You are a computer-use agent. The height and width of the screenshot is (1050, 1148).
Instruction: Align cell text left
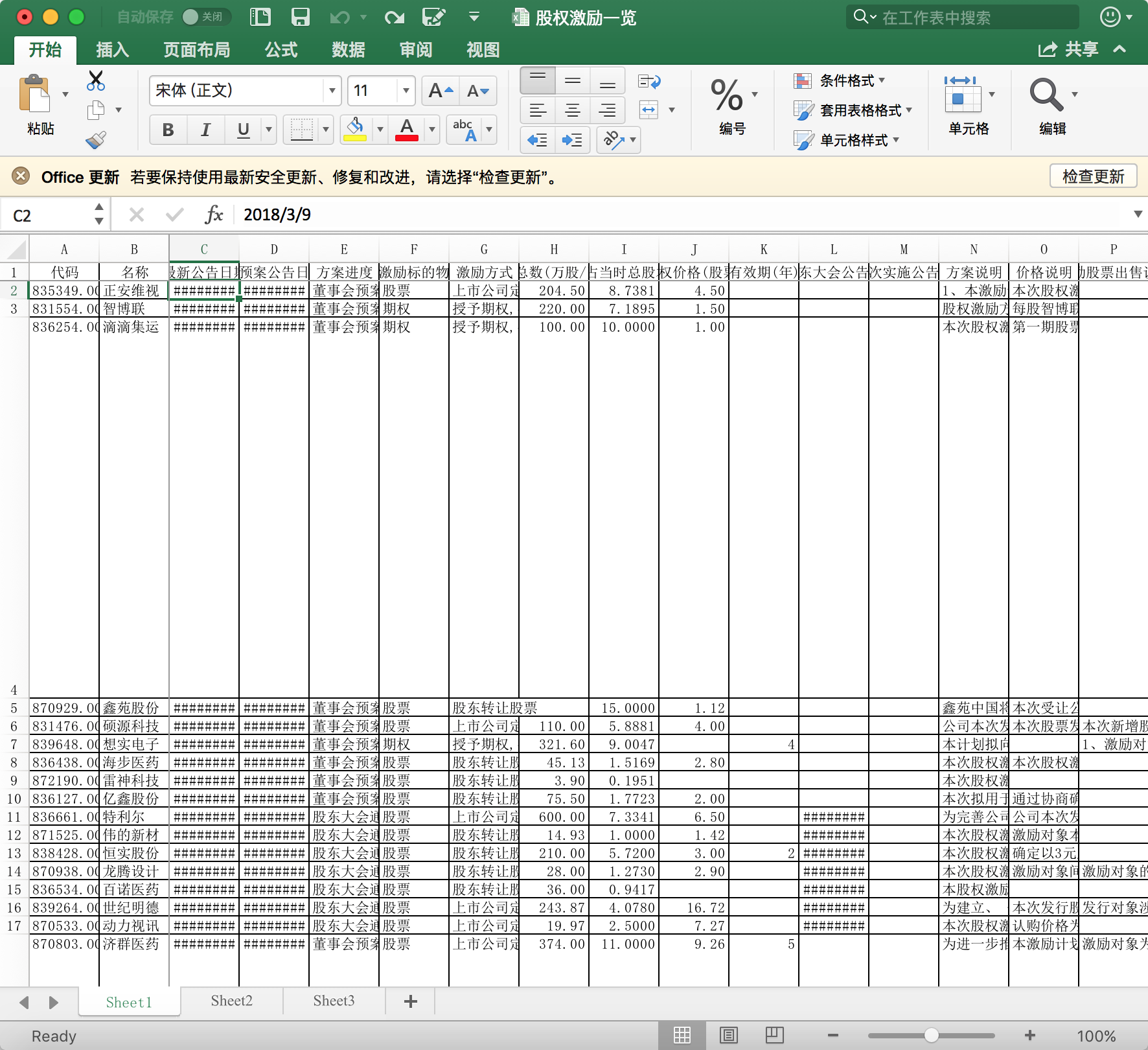(x=538, y=110)
